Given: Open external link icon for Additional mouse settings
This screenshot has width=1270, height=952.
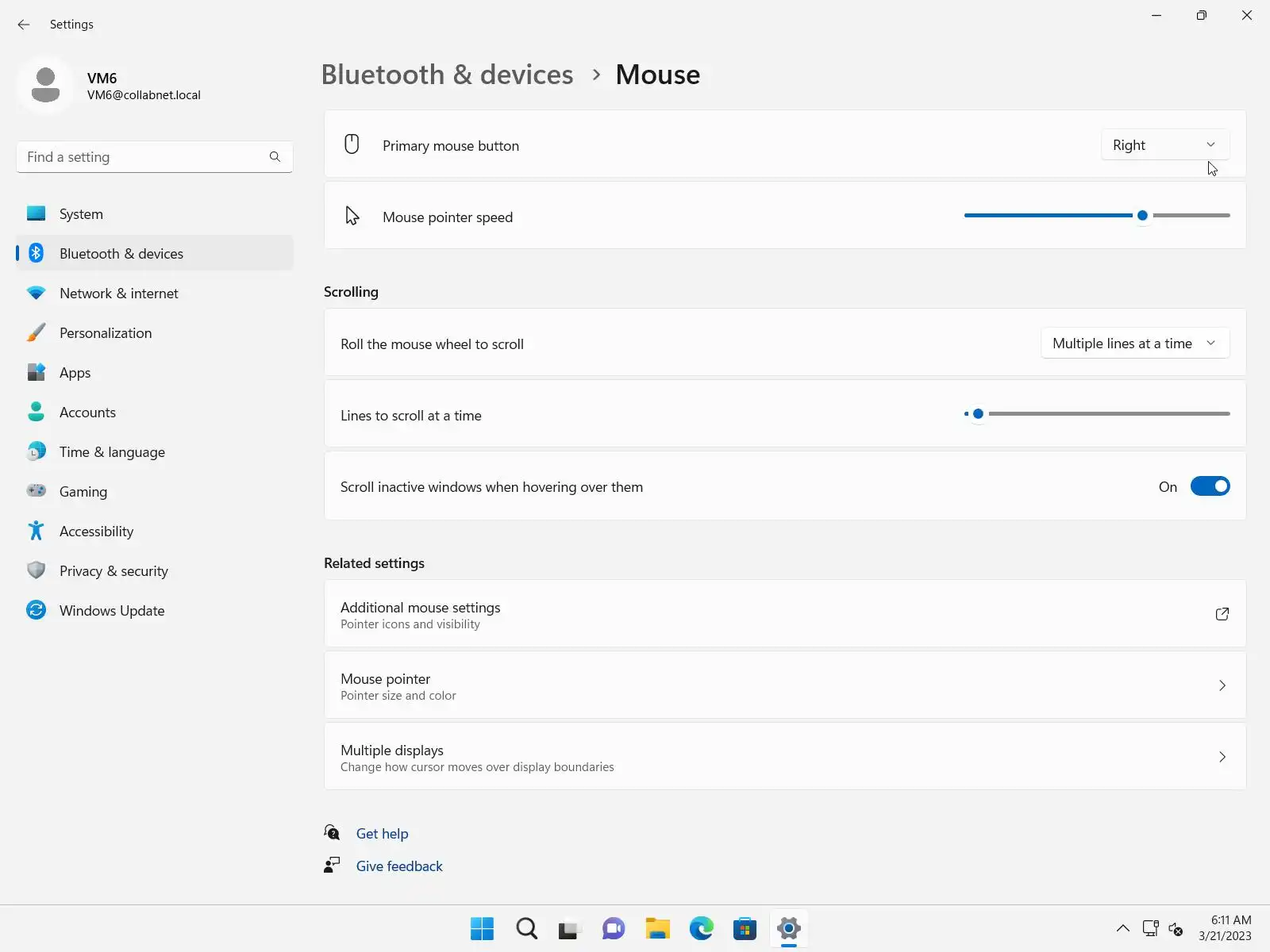Looking at the screenshot, I should 1222,614.
